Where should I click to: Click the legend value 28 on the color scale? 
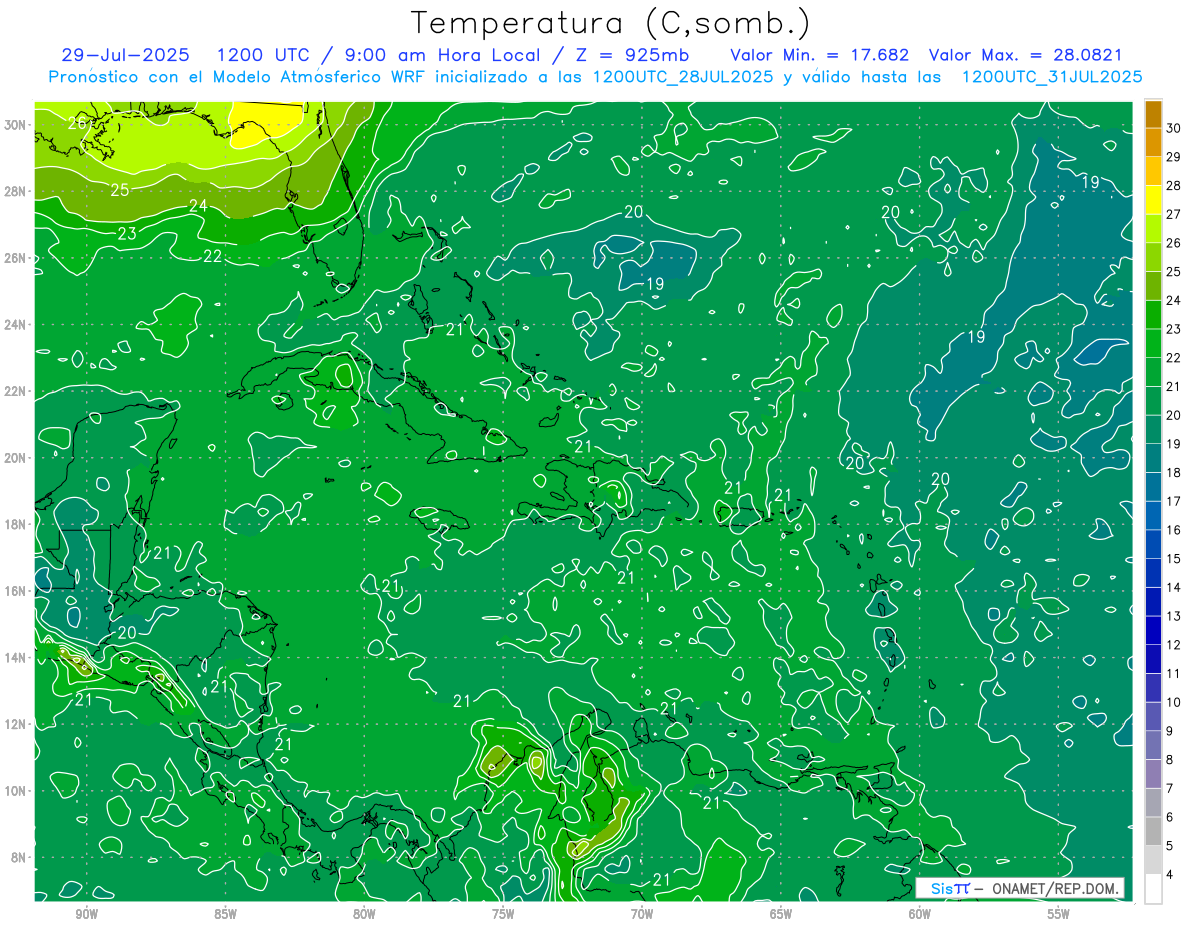(1174, 185)
